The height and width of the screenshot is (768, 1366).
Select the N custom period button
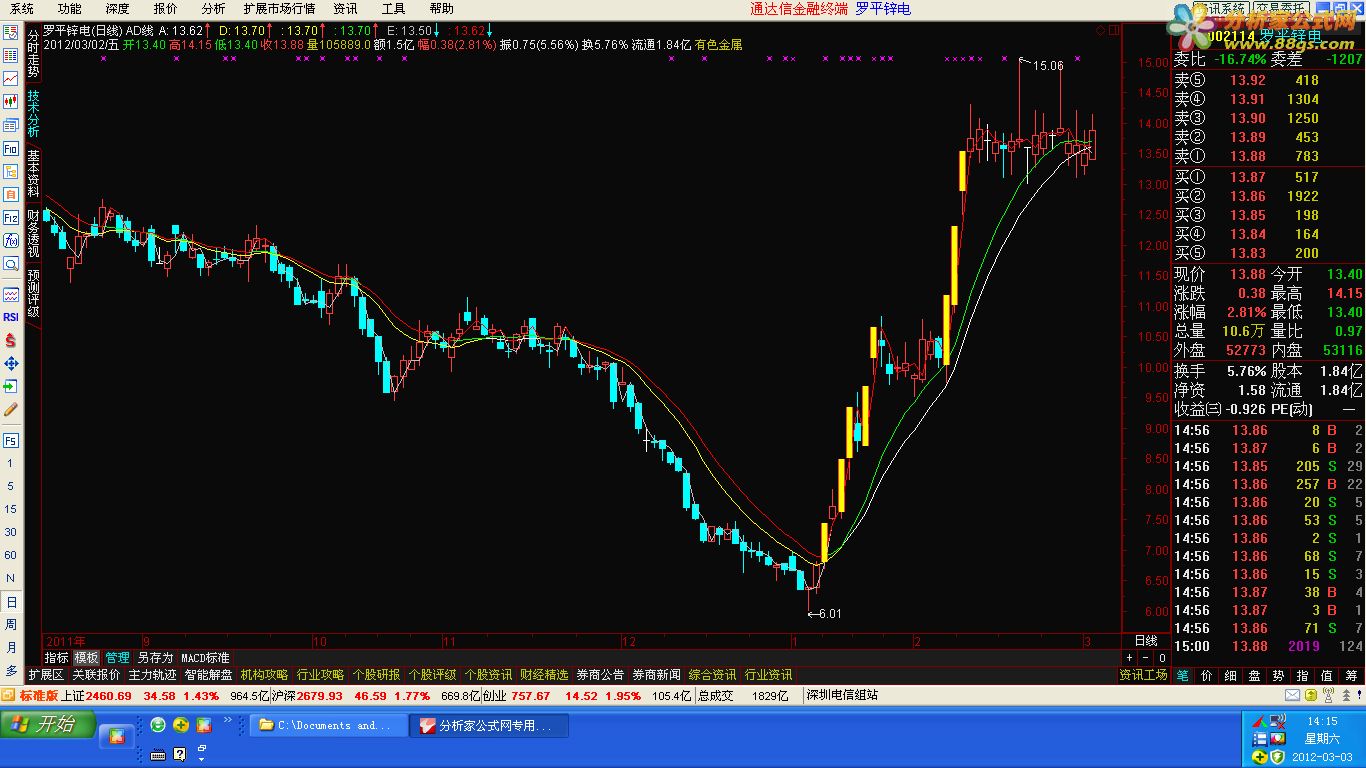click(x=11, y=579)
